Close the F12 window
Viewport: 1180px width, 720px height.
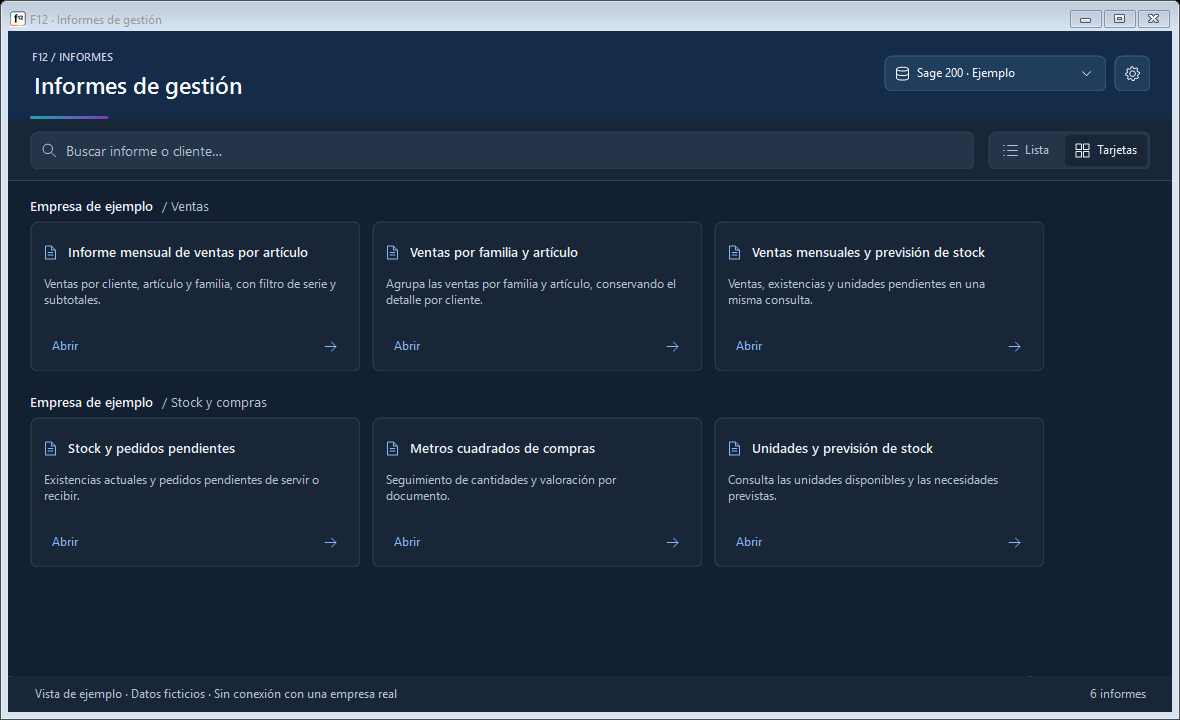pyautogui.click(x=1154, y=19)
